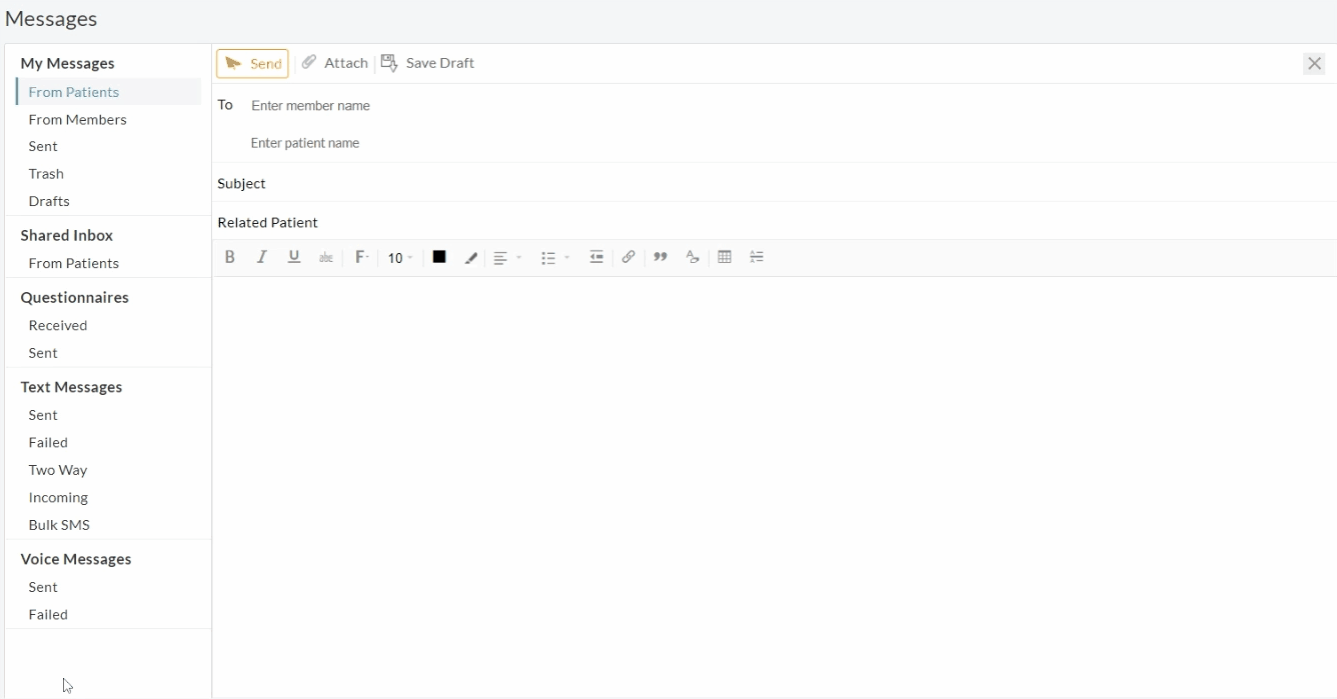Toggle underline text formatting
The image size is (1337, 699).
coord(294,257)
